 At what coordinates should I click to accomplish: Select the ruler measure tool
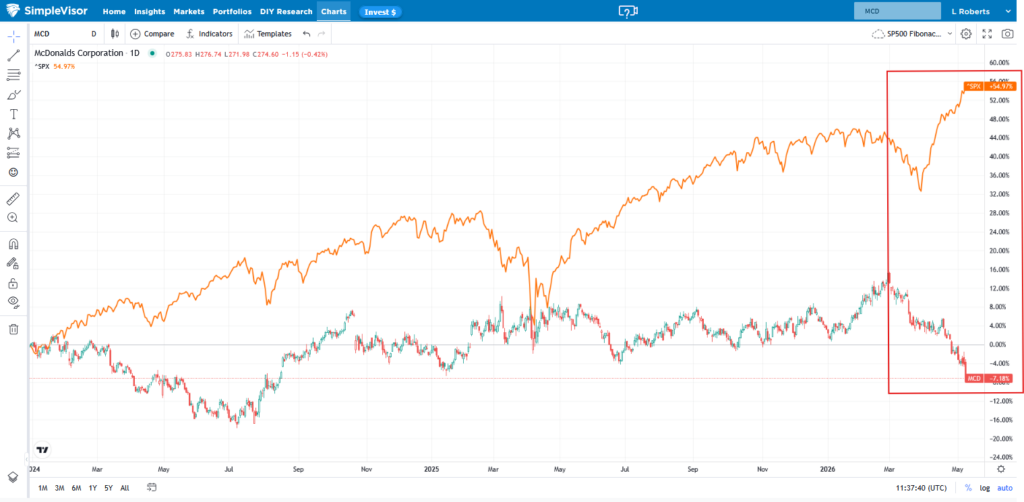[13, 198]
